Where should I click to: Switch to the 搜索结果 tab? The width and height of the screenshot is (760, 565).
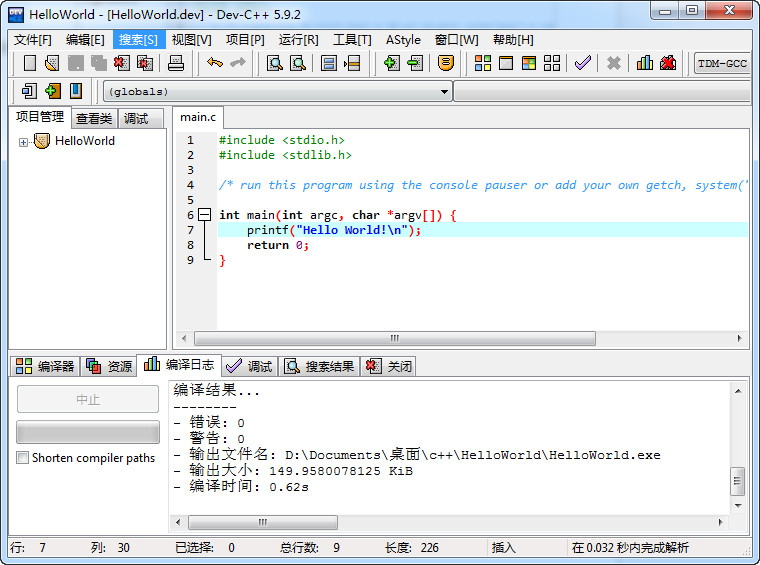coord(320,366)
